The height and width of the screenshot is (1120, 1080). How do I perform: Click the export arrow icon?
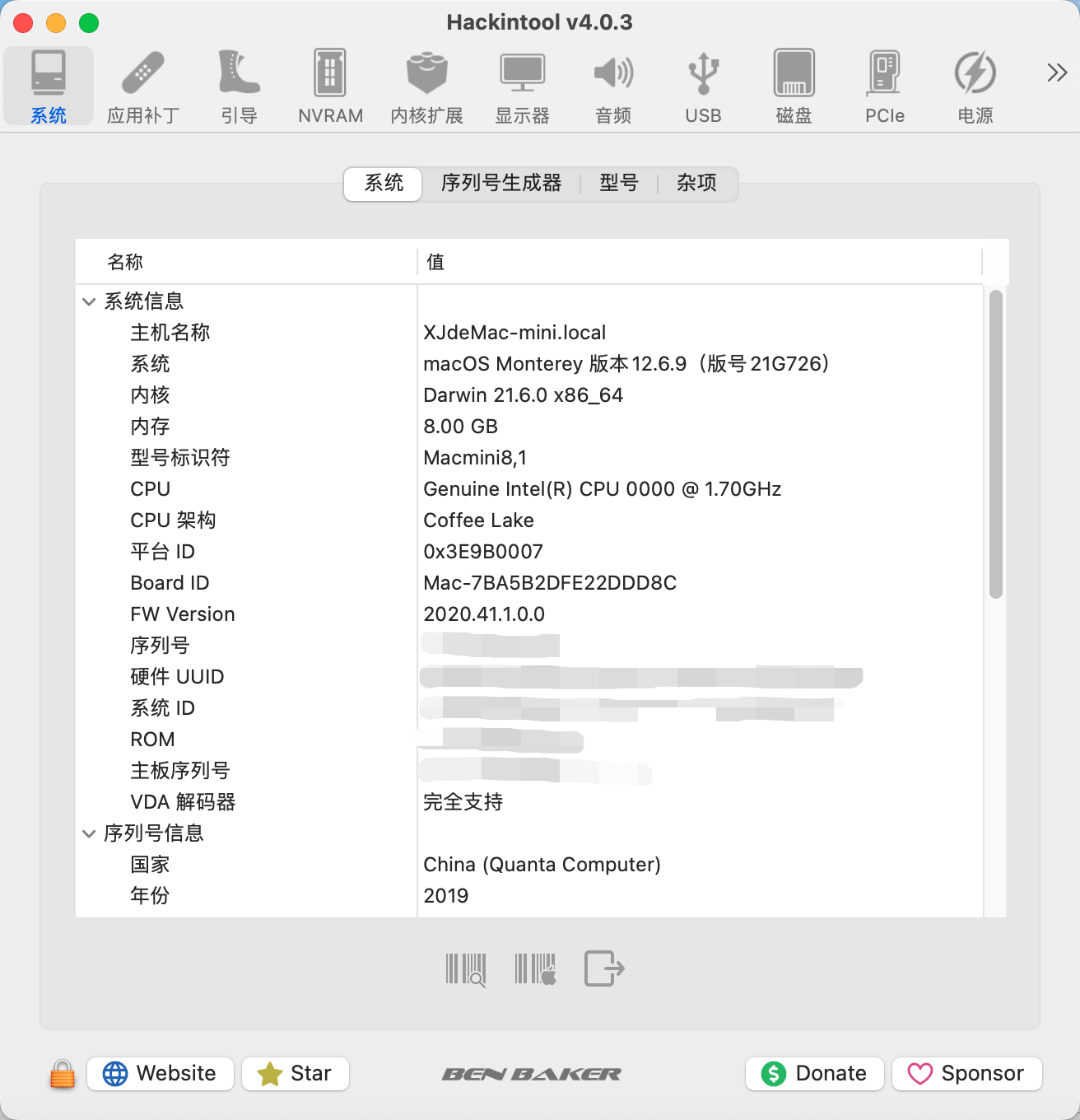point(604,968)
